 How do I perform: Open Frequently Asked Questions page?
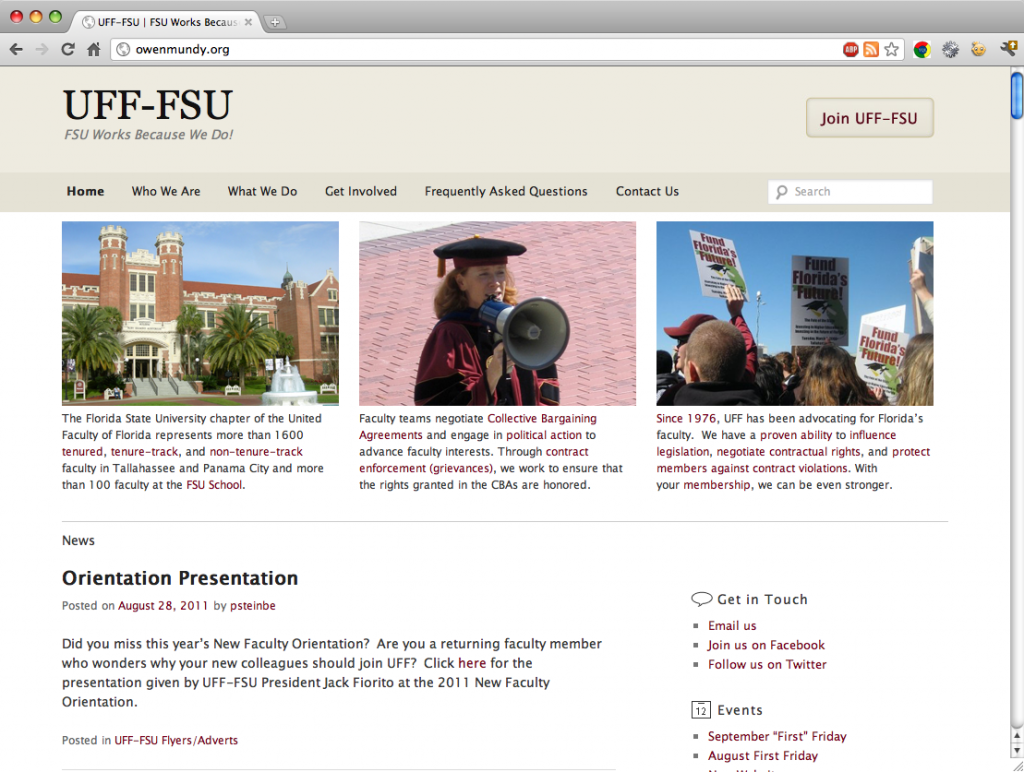pos(506,191)
